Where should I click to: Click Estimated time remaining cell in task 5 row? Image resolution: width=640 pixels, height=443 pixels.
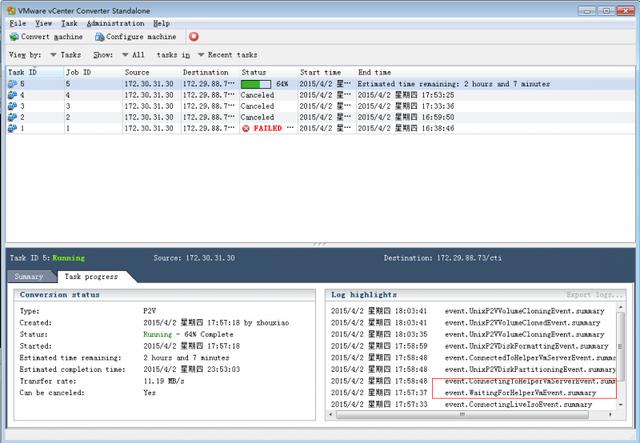point(453,84)
